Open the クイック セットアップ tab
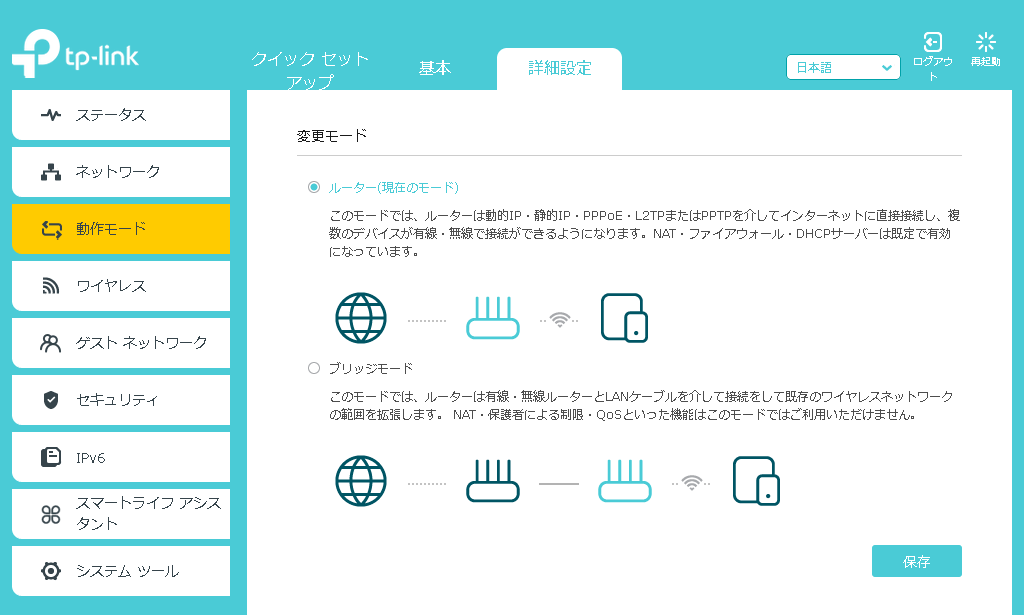This screenshot has height=615, width=1024. tap(310, 70)
